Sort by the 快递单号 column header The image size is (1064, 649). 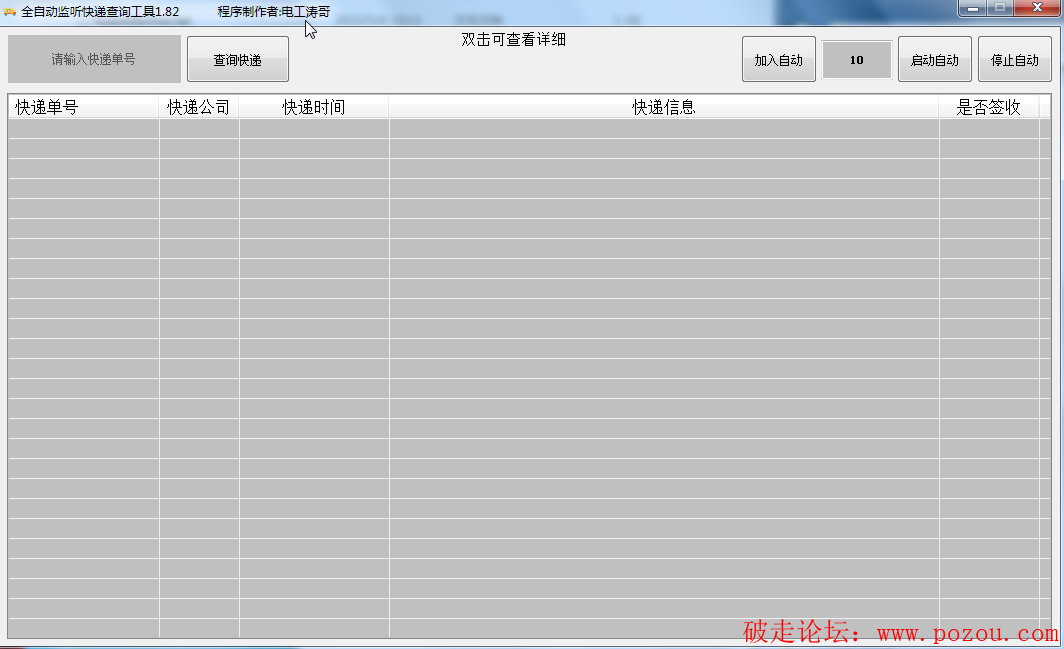click(84, 107)
